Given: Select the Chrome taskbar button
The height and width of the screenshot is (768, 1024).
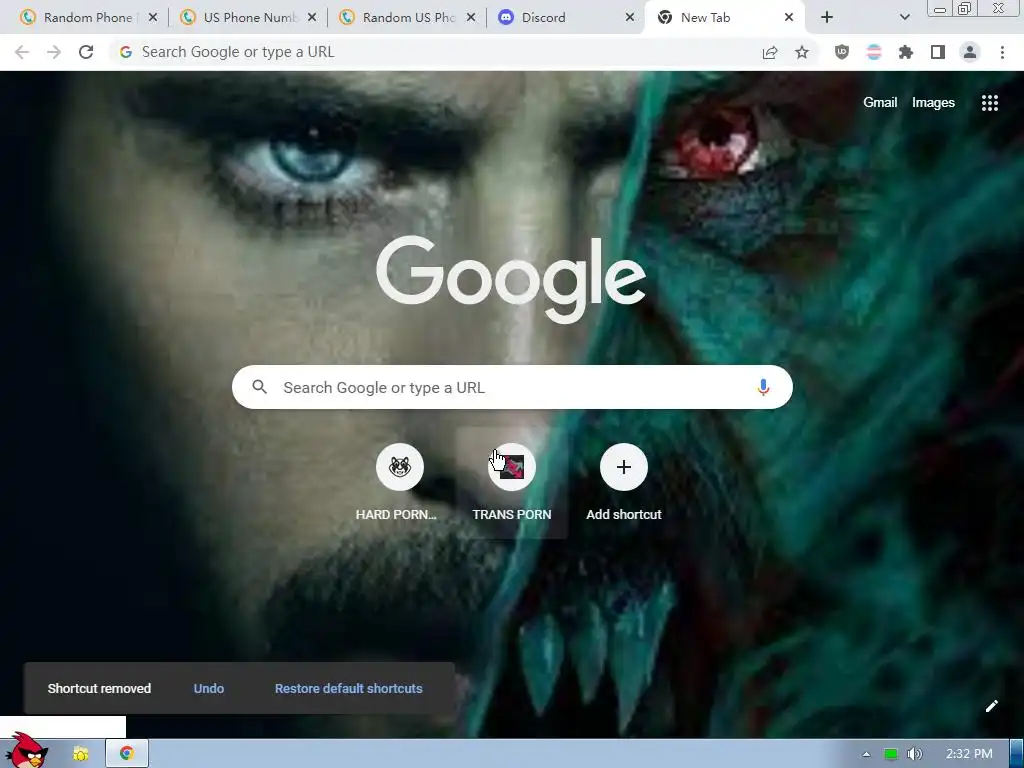Looking at the screenshot, I should click(127, 754).
